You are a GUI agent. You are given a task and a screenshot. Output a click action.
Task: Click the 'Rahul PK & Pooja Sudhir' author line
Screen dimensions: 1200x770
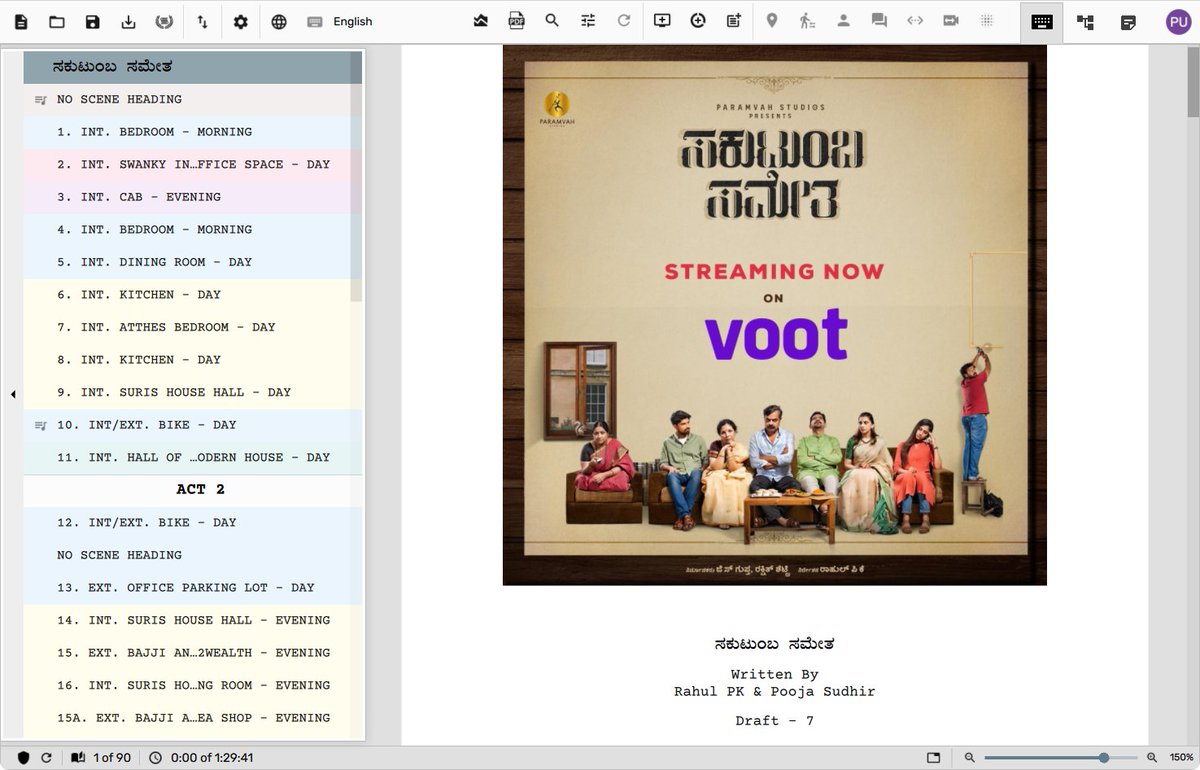pos(775,691)
